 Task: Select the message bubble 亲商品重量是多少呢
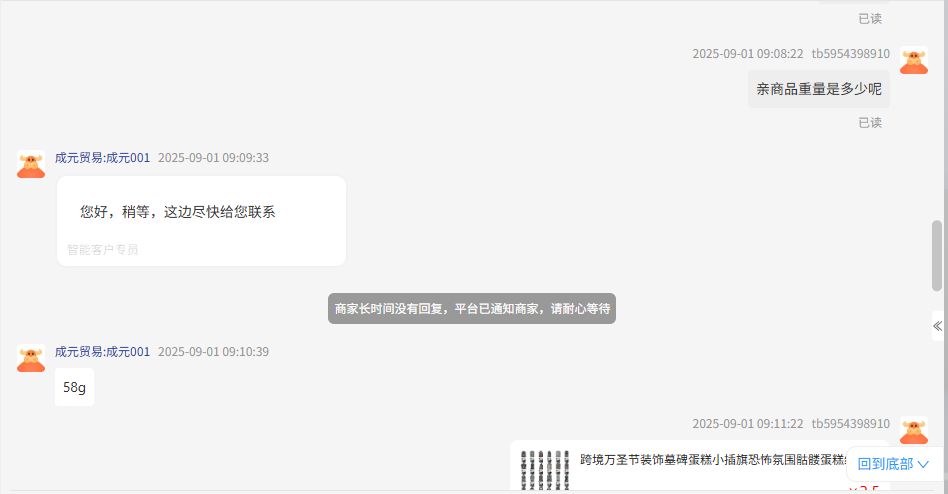pyautogui.click(x=819, y=89)
